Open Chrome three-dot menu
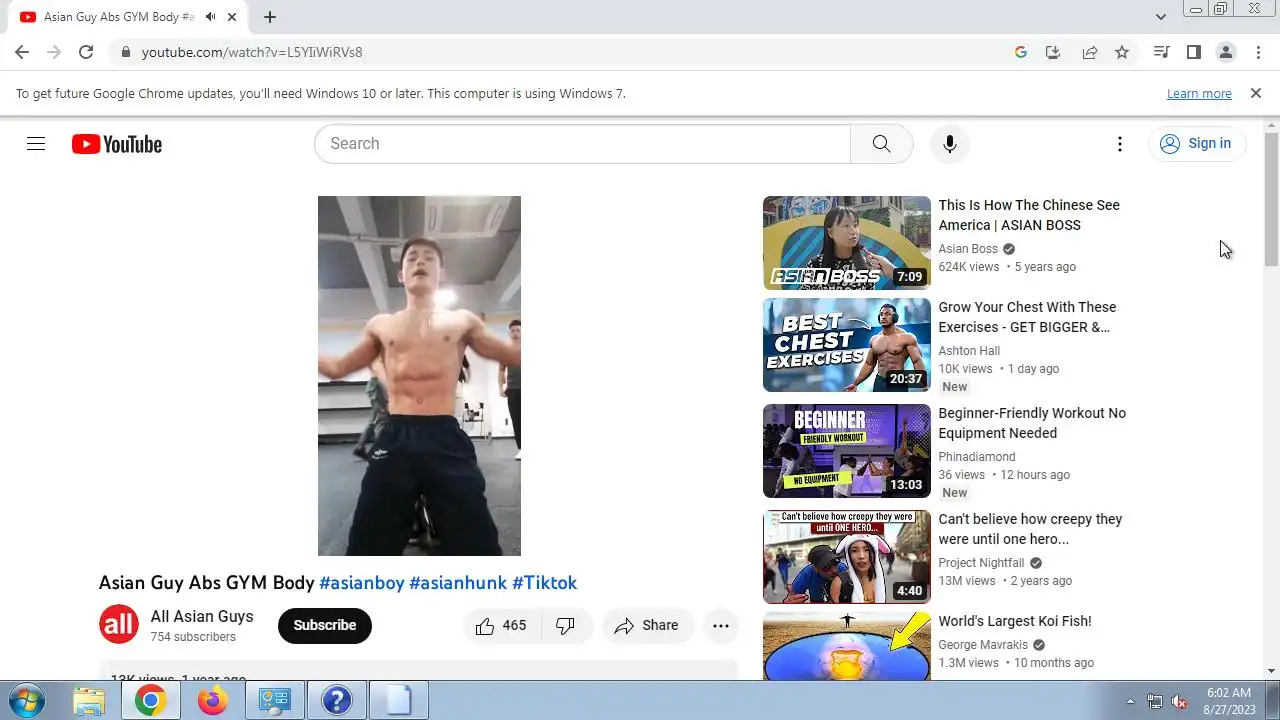This screenshot has width=1280, height=720. point(1258,52)
